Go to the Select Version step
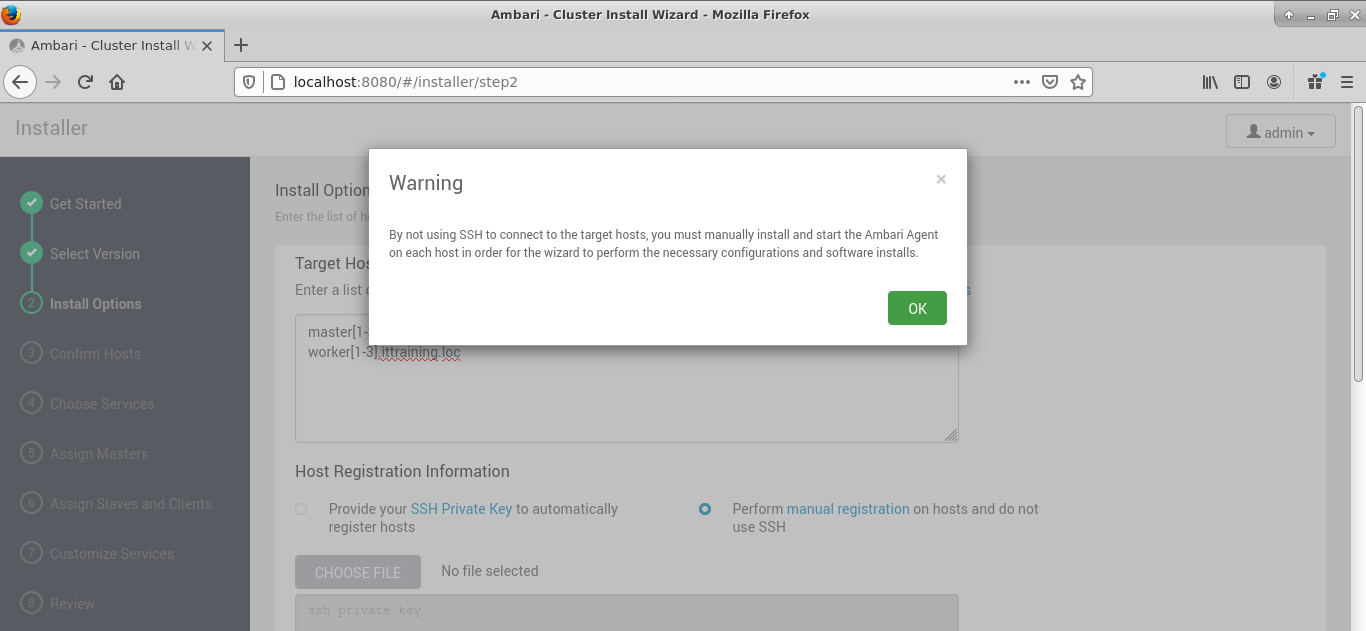 click(x=95, y=254)
